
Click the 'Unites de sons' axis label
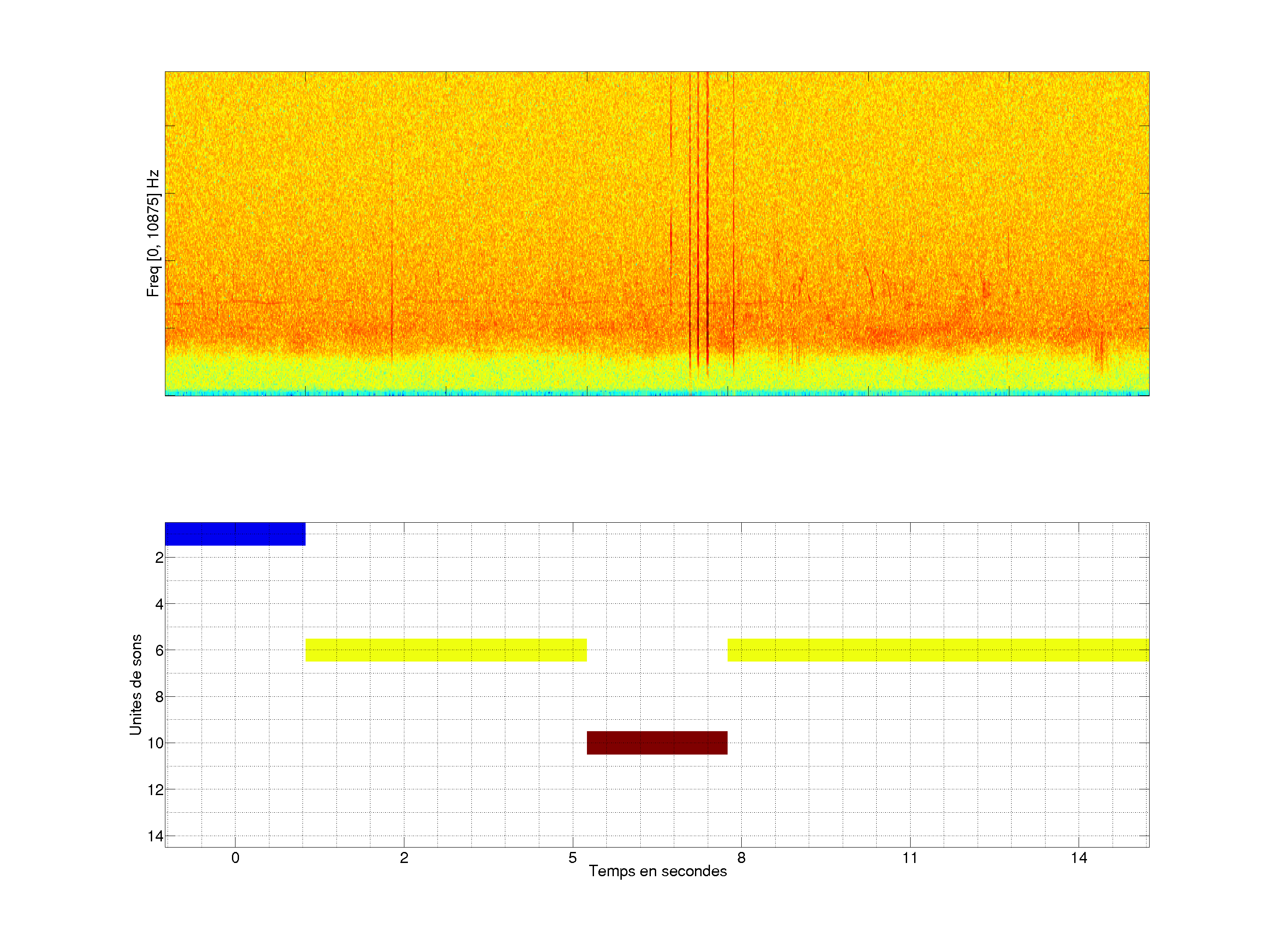(136, 684)
